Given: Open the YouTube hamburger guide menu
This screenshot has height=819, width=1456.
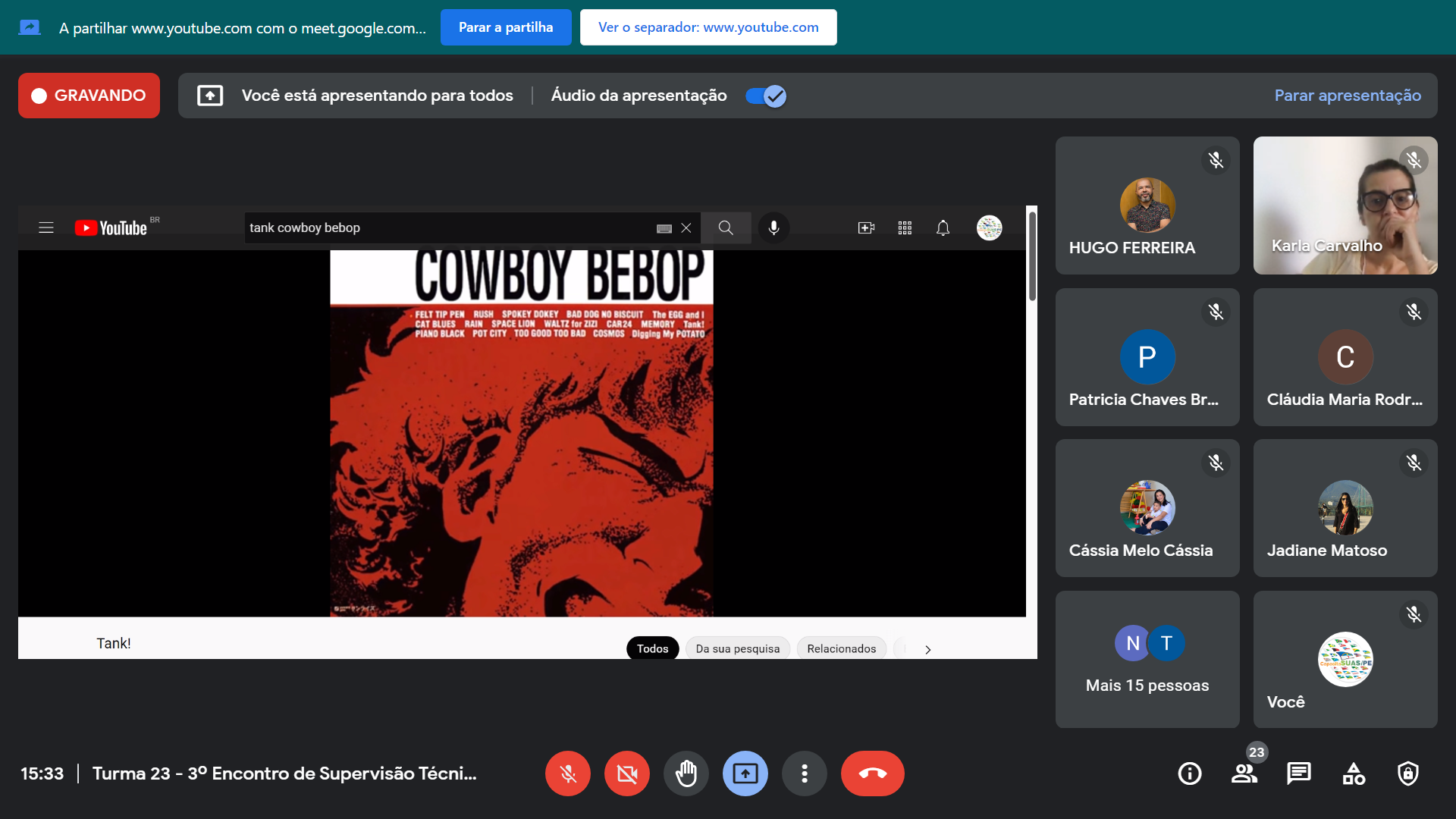Looking at the screenshot, I should coord(46,227).
